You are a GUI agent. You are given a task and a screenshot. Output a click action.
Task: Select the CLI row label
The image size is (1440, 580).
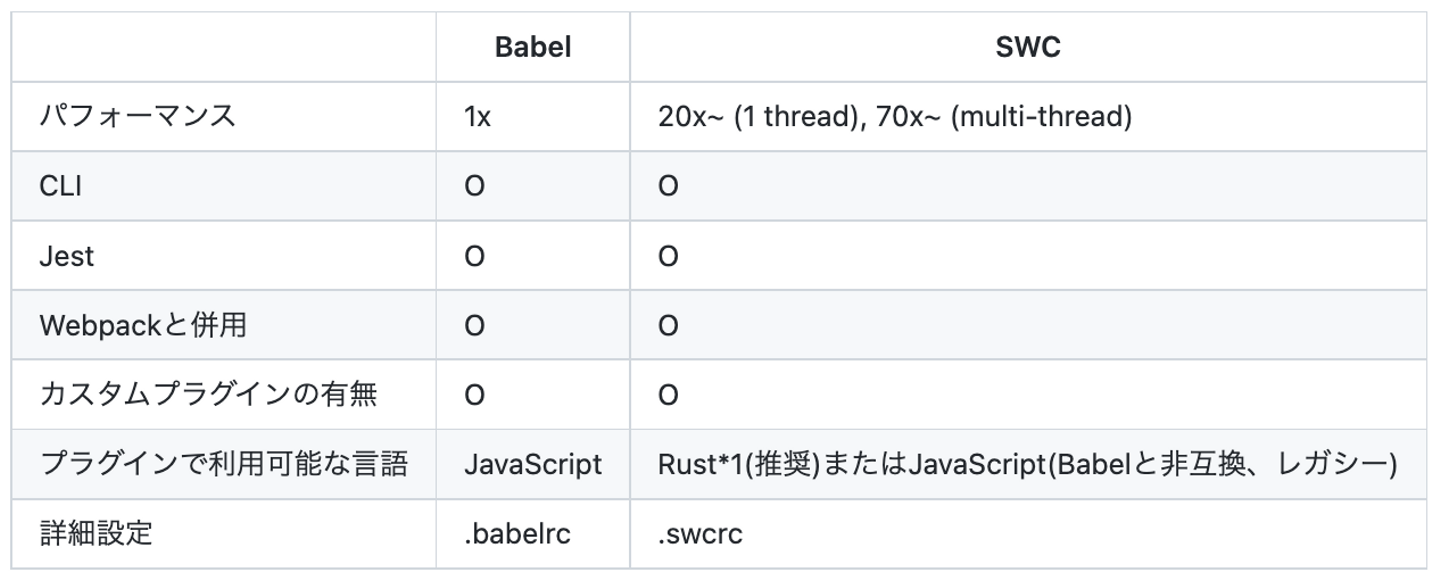point(60,186)
